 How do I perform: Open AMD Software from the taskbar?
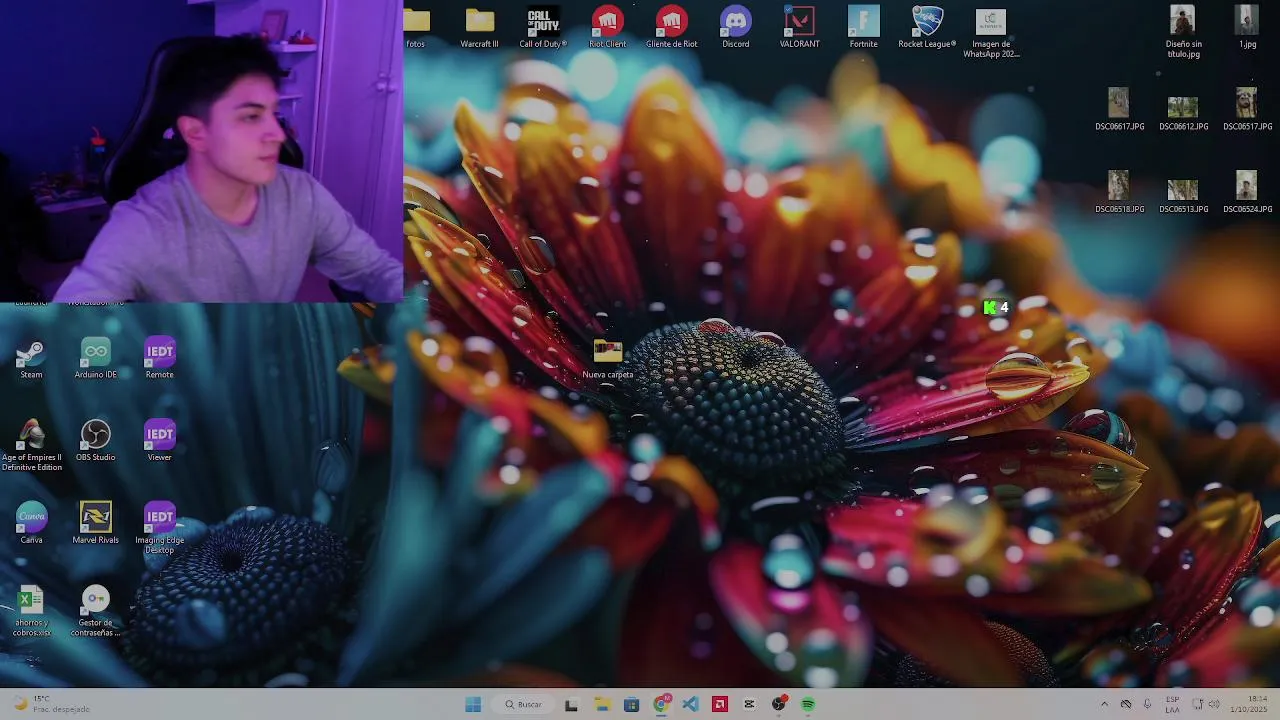(720, 704)
